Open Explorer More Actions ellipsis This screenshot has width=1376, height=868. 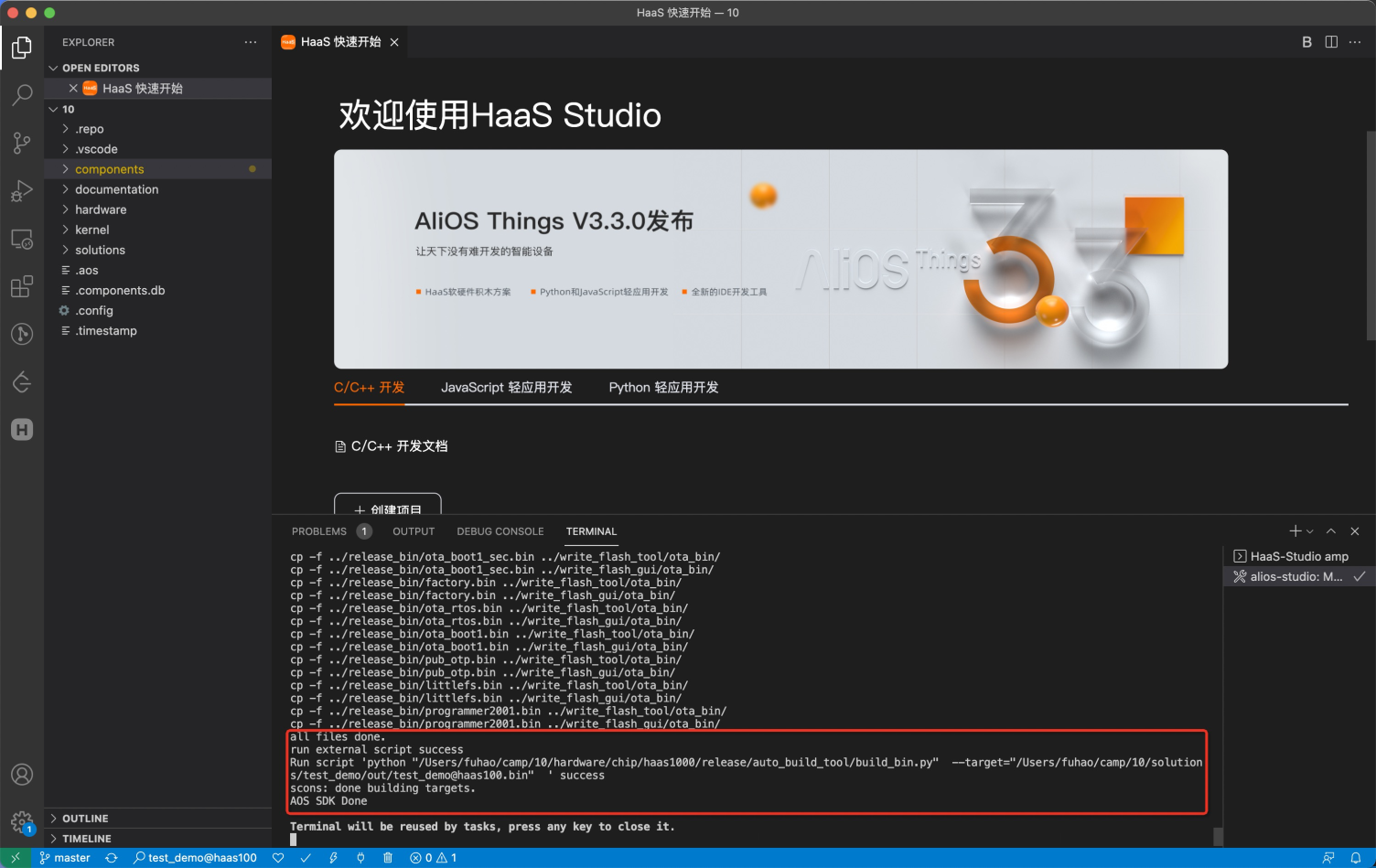pyautogui.click(x=251, y=42)
